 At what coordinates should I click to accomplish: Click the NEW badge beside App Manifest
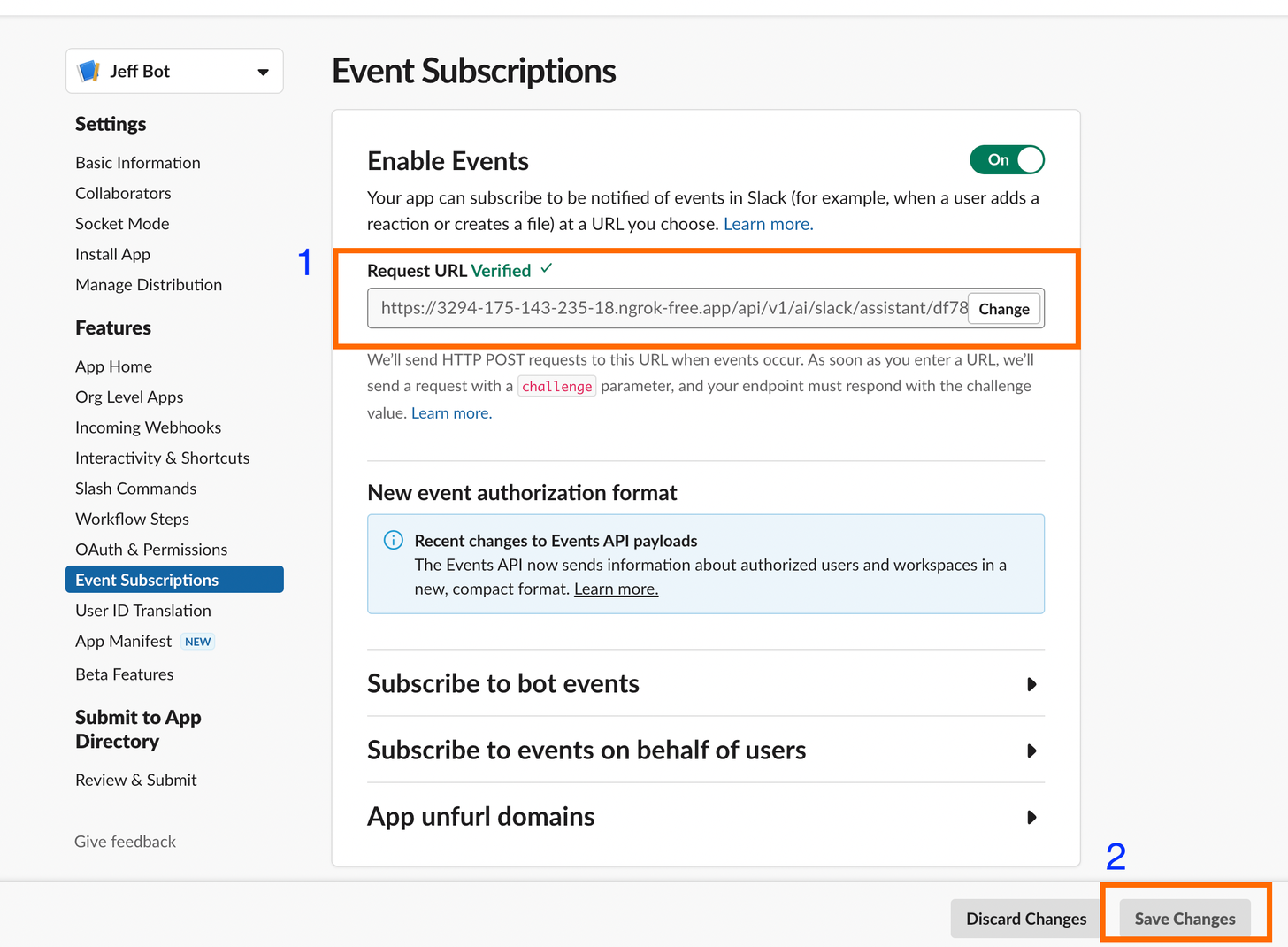(x=198, y=642)
